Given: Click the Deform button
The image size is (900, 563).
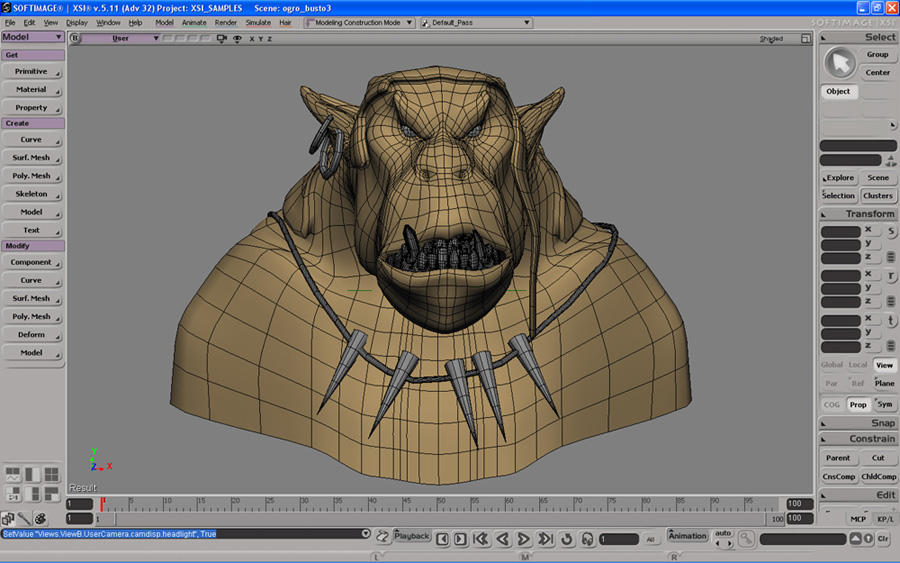Looking at the screenshot, I should [32, 335].
